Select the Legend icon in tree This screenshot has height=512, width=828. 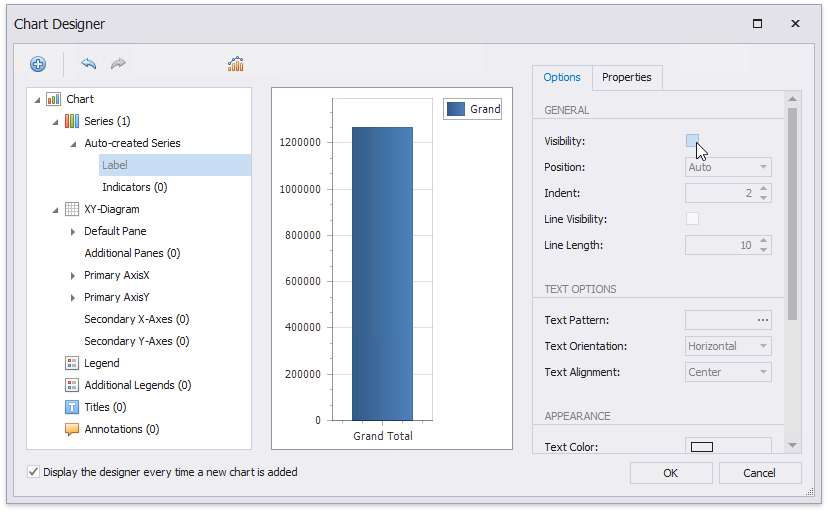(x=72, y=363)
